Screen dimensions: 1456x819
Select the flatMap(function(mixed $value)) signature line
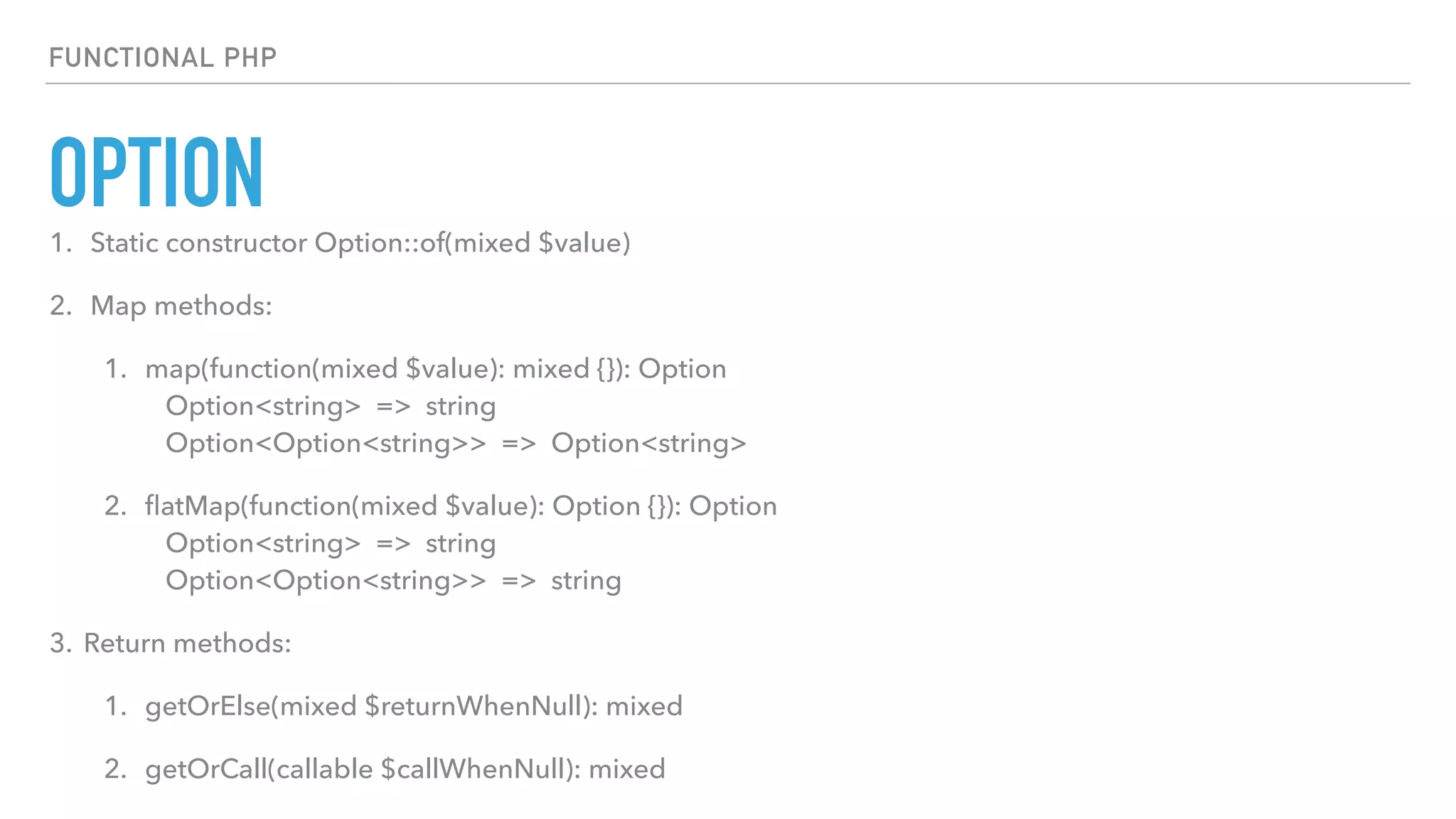[x=461, y=506]
